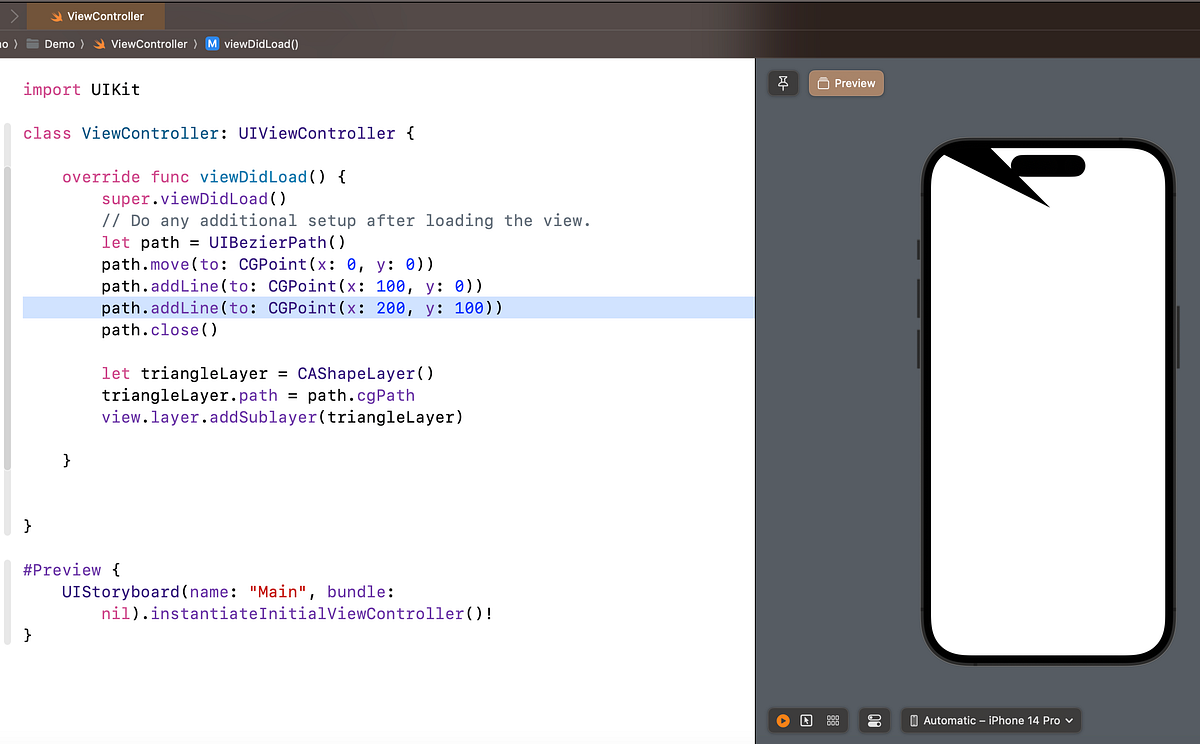Screen dimensions: 1200x744
Task: Click the iPhone preview device screen
Action: tap(1047, 400)
